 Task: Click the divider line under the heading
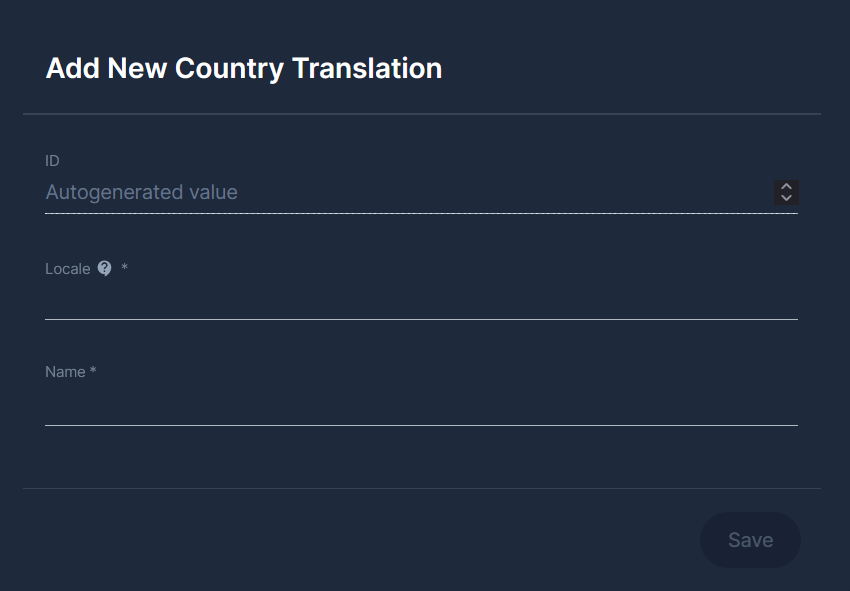point(420,114)
